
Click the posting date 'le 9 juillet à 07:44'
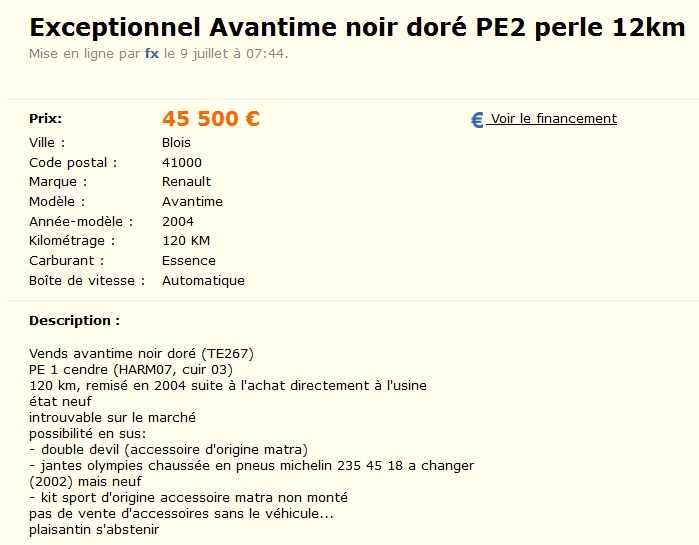tap(226, 53)
